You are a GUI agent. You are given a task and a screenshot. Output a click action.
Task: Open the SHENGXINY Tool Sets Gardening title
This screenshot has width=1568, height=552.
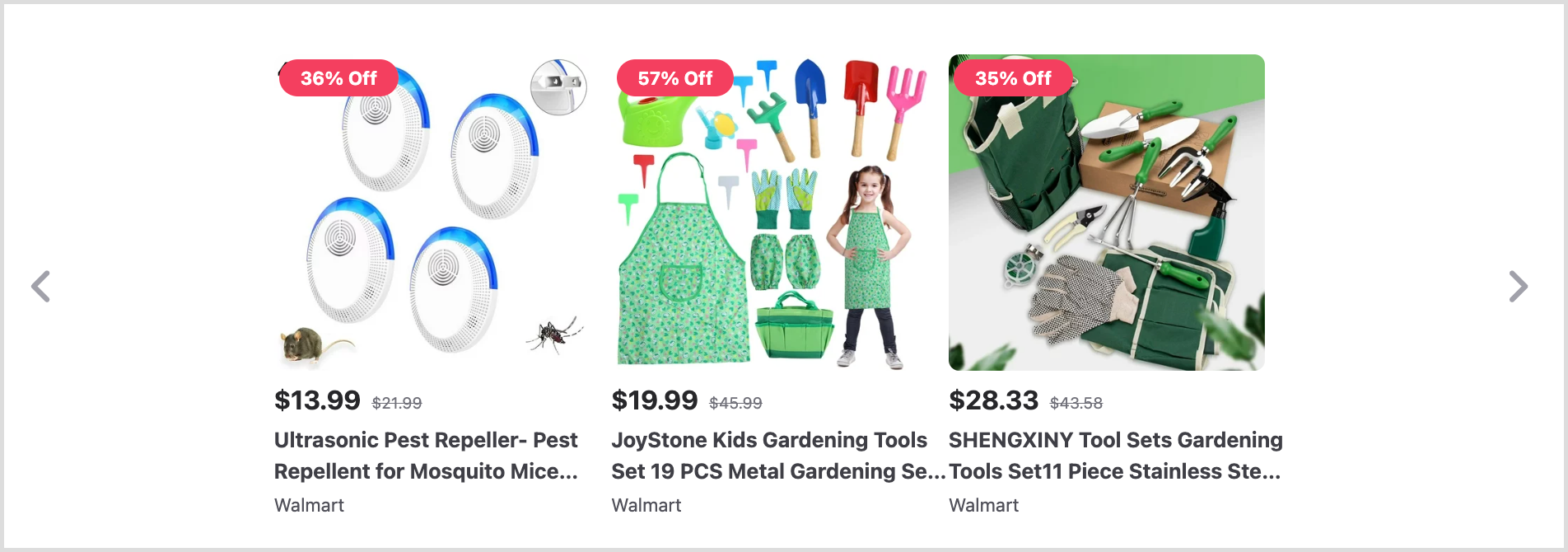click(x=1116, y=456)
